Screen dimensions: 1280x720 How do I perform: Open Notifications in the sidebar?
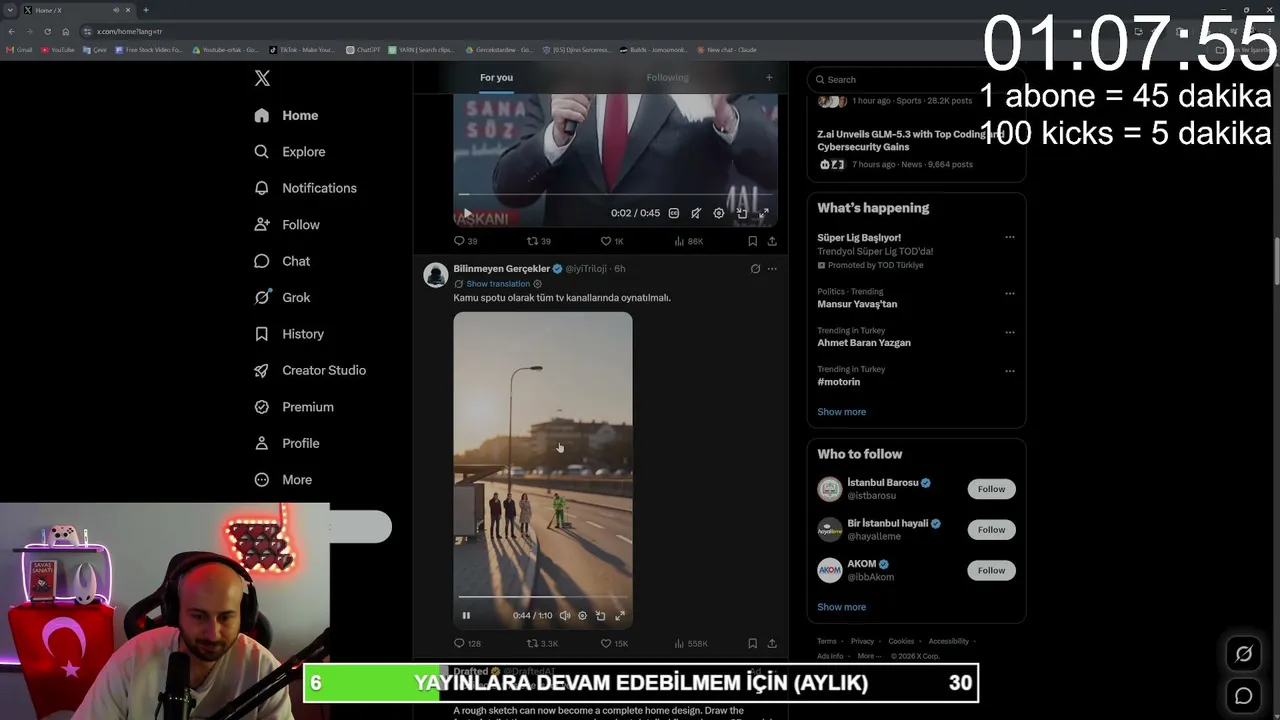tap(305, 188)
